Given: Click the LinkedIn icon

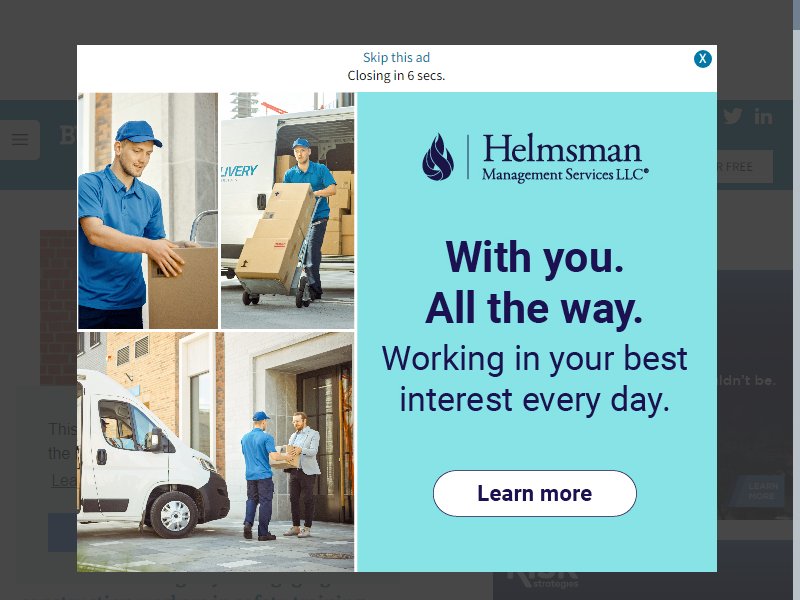Looking at the screenshot, I should (x=763, y=117).
